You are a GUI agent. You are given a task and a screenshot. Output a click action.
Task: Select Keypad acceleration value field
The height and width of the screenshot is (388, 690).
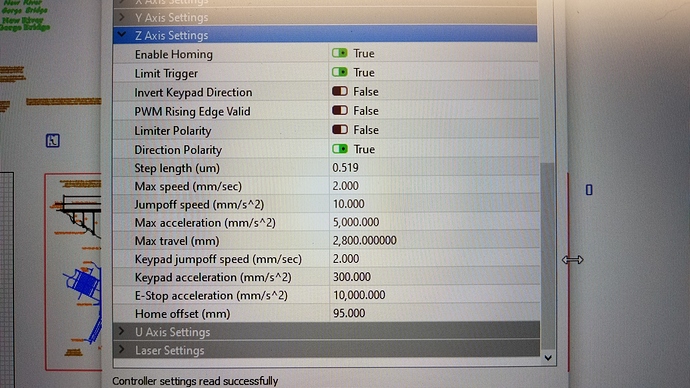tap(434, 277)
